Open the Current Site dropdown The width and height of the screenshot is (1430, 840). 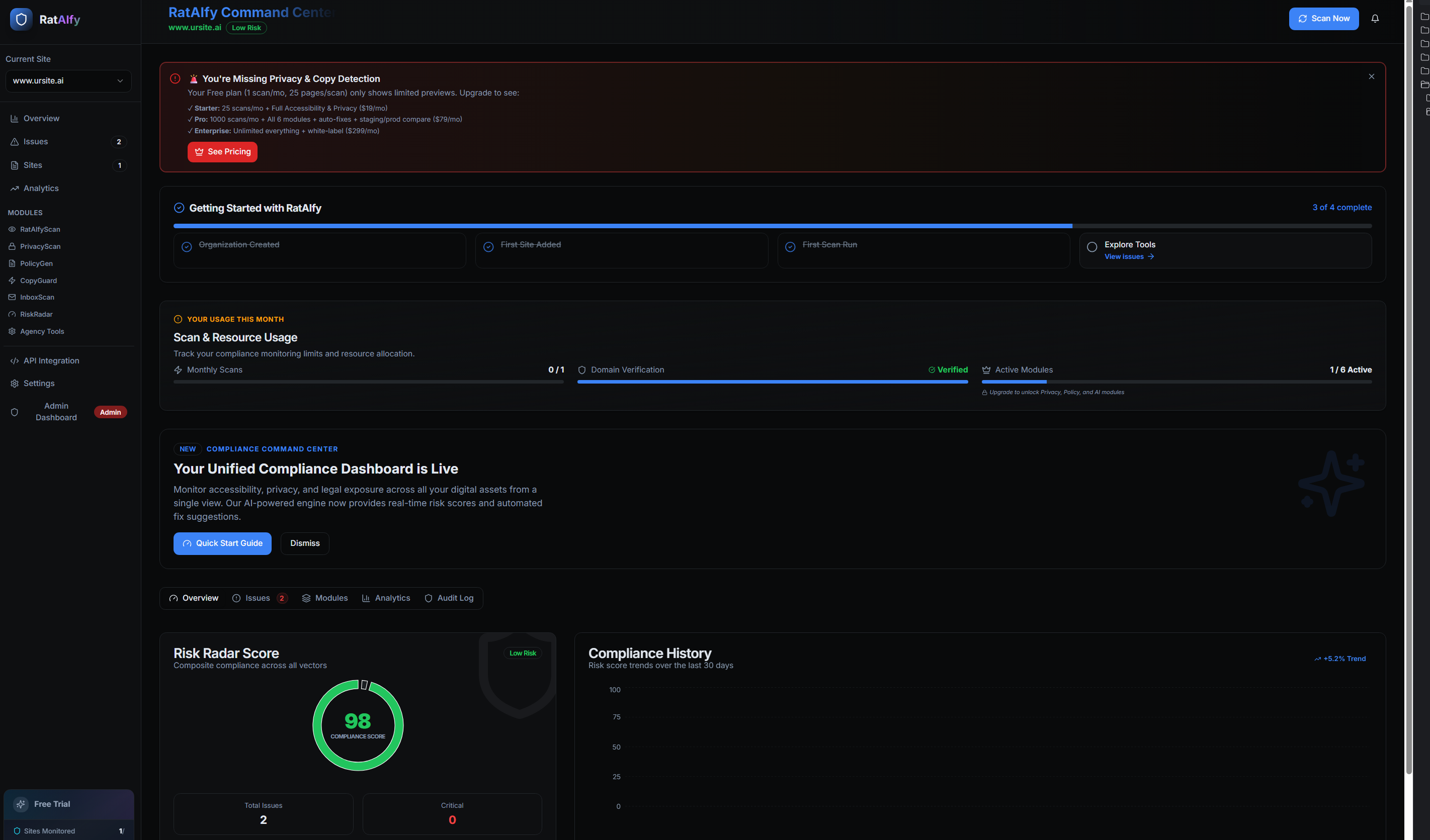[68, 80]
